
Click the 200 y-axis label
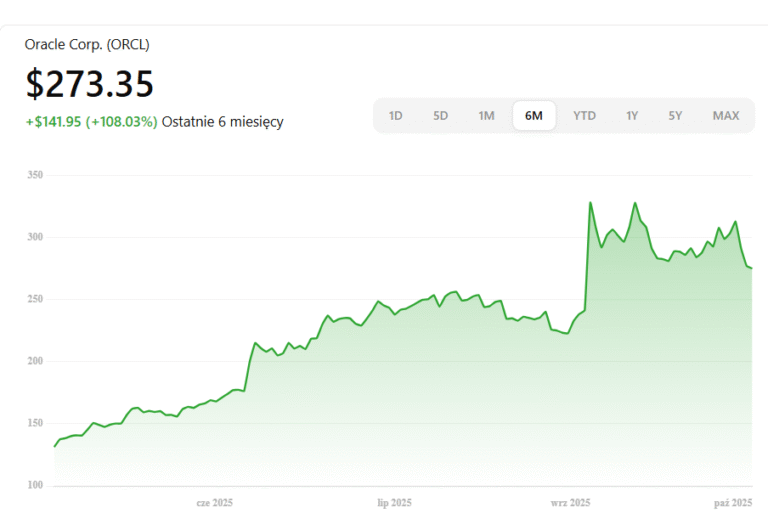(x=36, y=361)
